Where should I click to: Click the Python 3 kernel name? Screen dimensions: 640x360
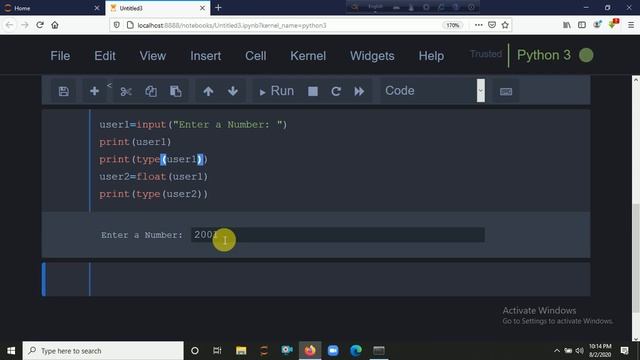(544, 55)
